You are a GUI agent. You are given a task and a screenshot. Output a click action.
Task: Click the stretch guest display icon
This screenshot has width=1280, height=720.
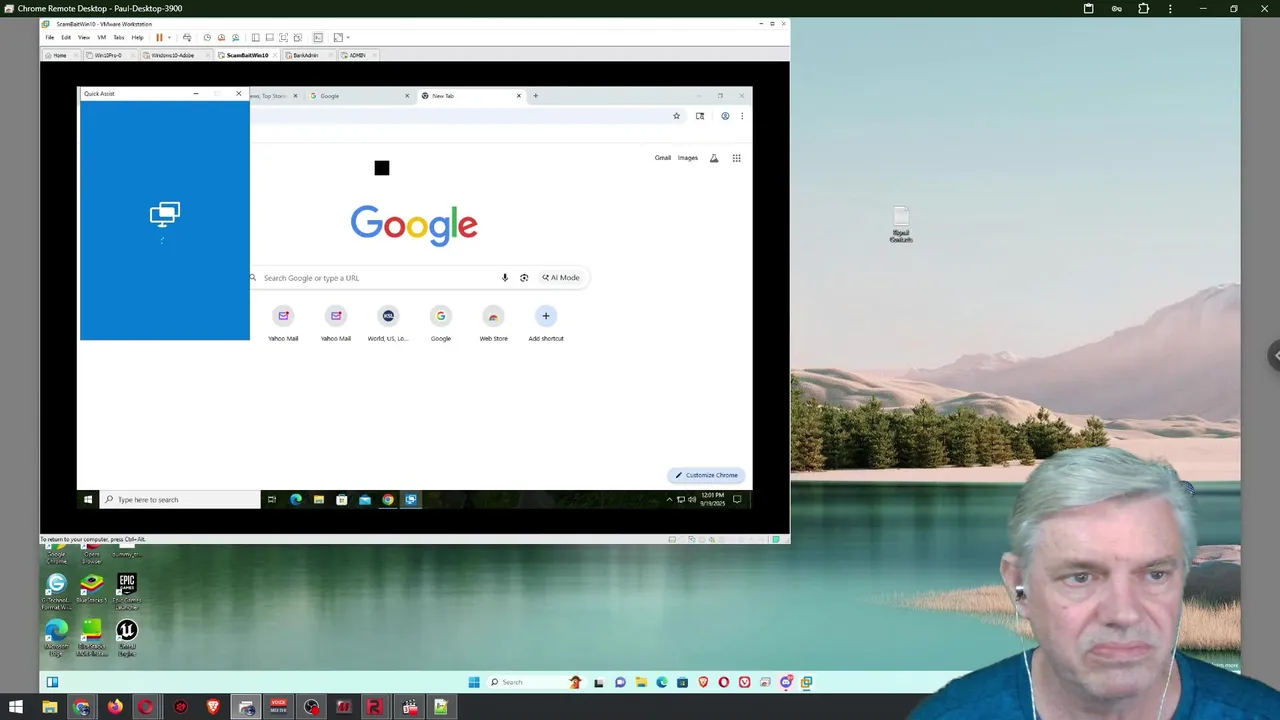[x=338, y=38]
